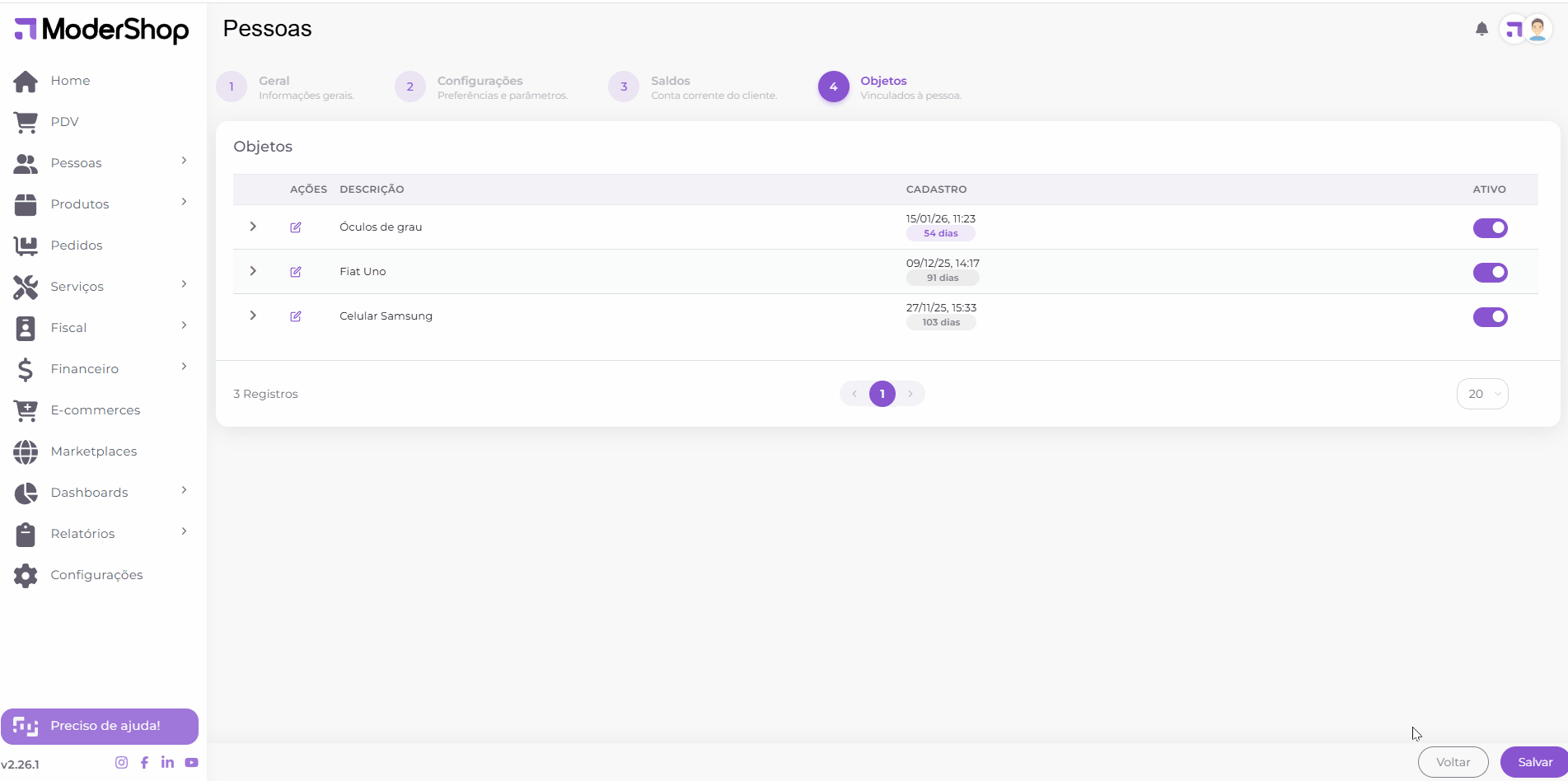
Task: Open the LinkedIn footer icon
Action: pyautogui.click(x=167, y=763)
